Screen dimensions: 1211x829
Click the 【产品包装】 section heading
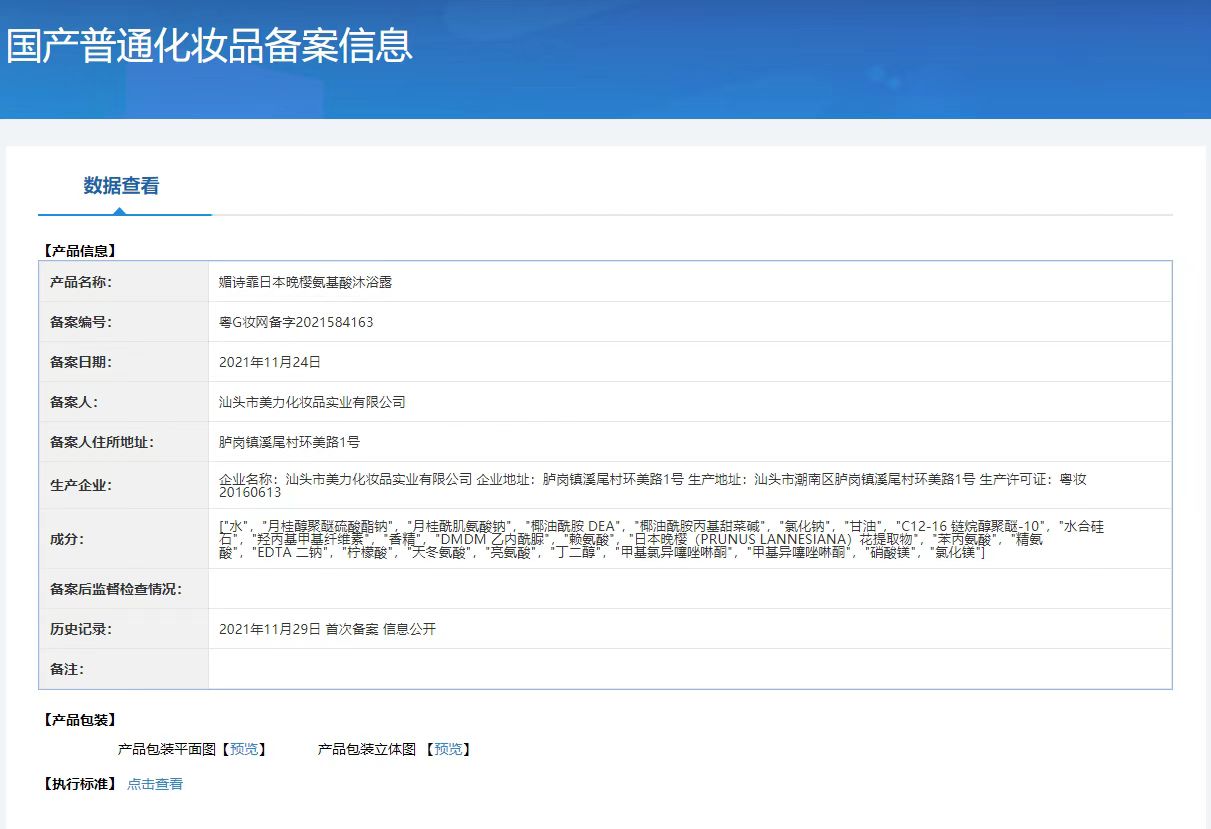[x=79, y=720]
